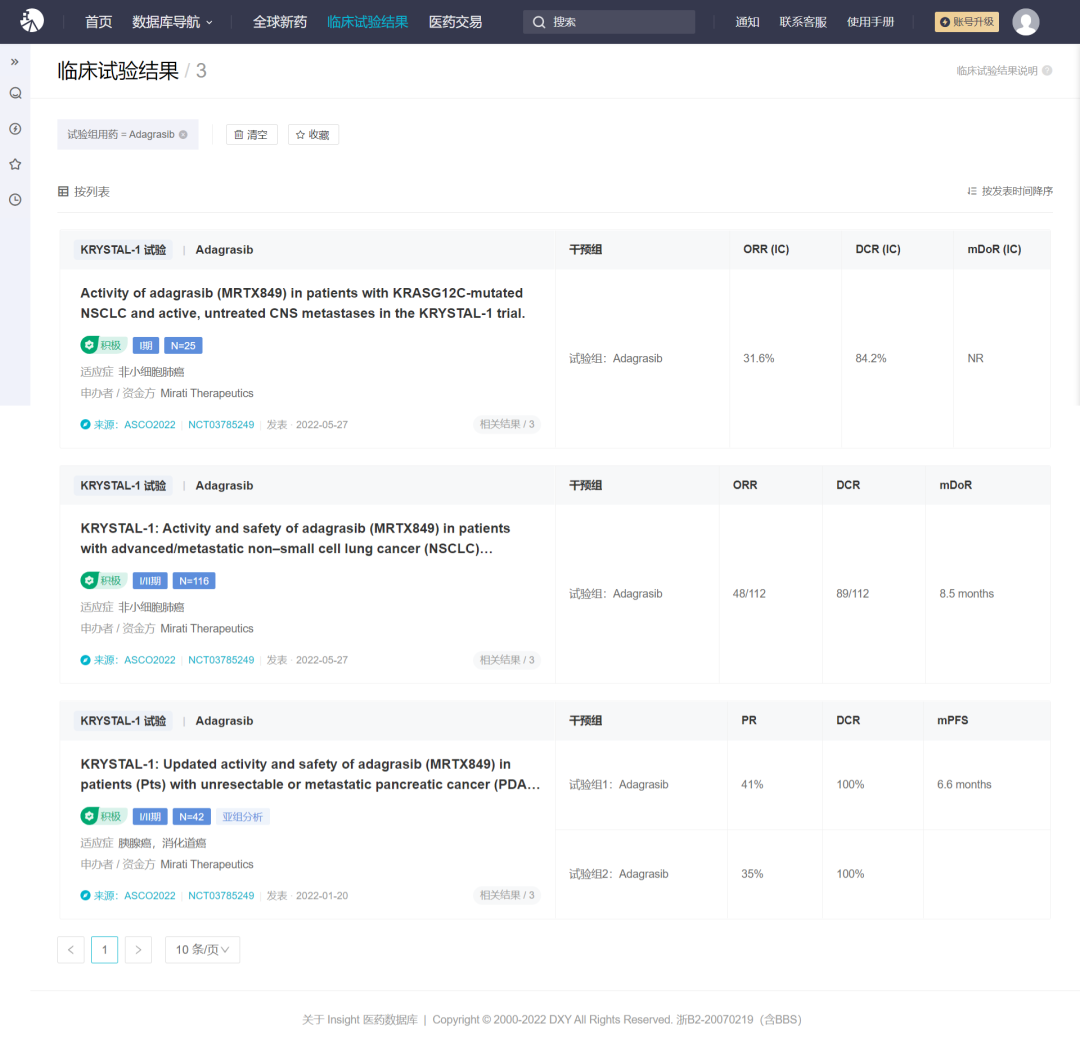Open favorites star icon in left sidebar
The image size is (1080, 1048).
pos(15,164)
